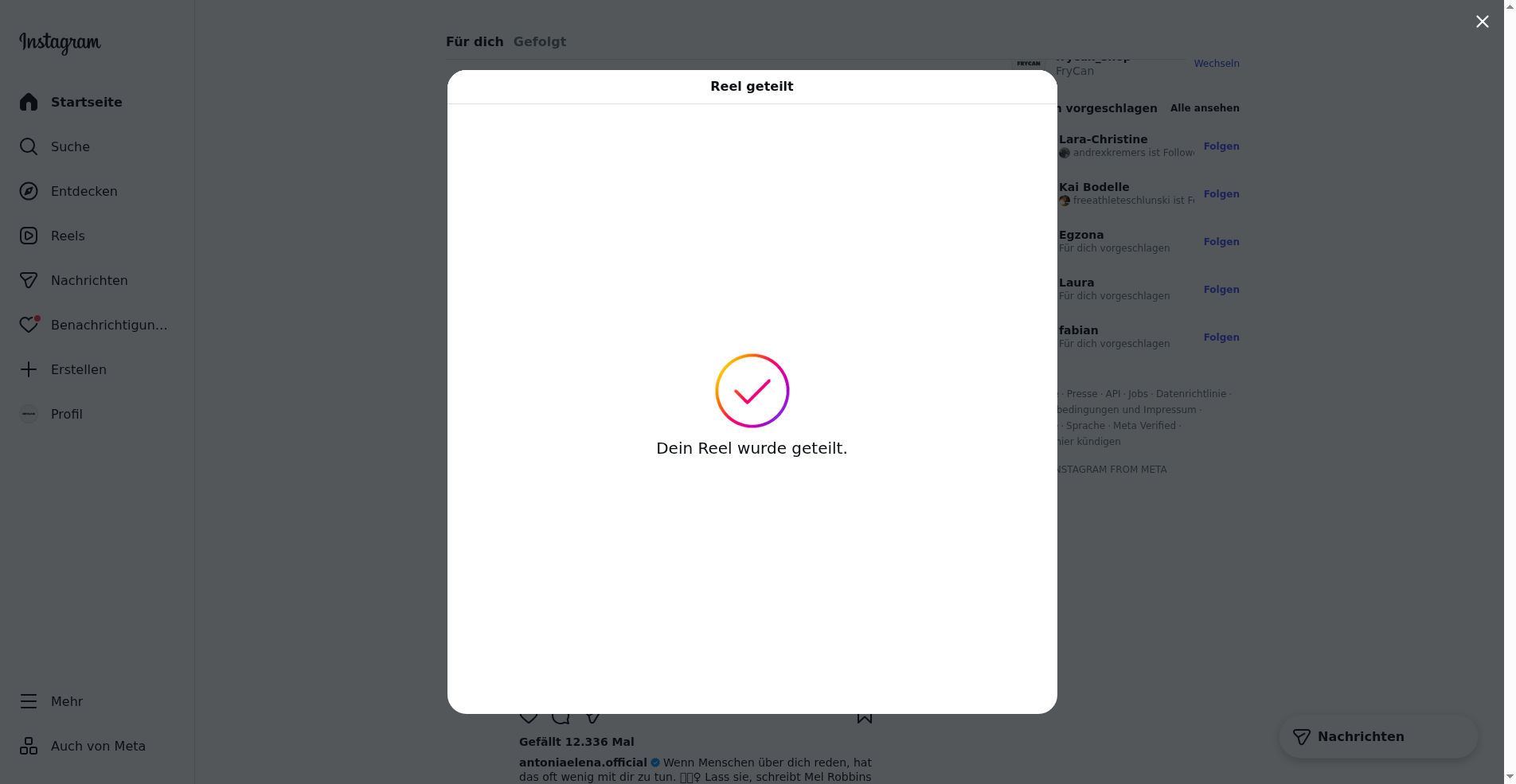Follow Lara-Christine via Folgen
Image resolution: width=1516 pixels, height=784 pixels.
(x=1221, y=146)
